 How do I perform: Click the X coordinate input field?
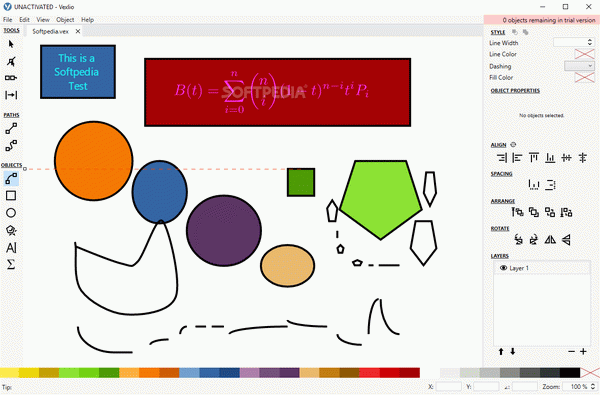448,387
